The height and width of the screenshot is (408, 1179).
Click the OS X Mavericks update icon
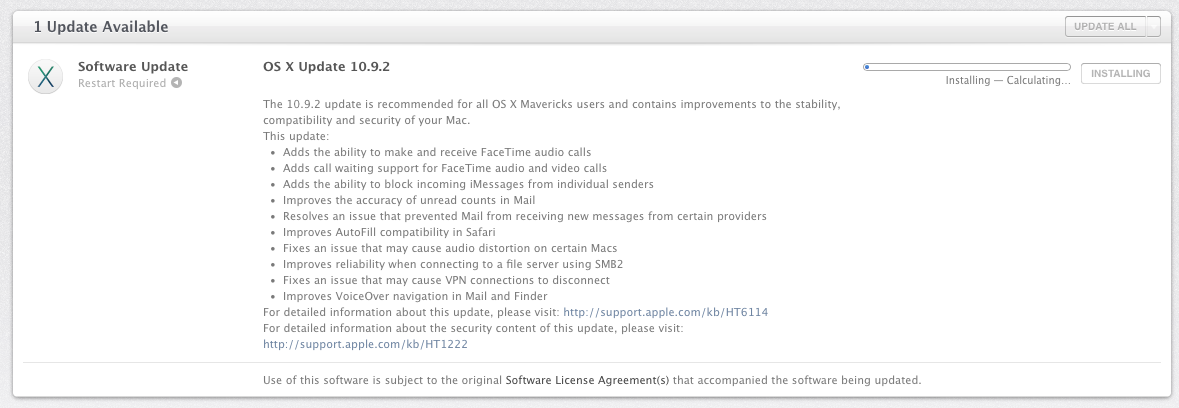45,76
